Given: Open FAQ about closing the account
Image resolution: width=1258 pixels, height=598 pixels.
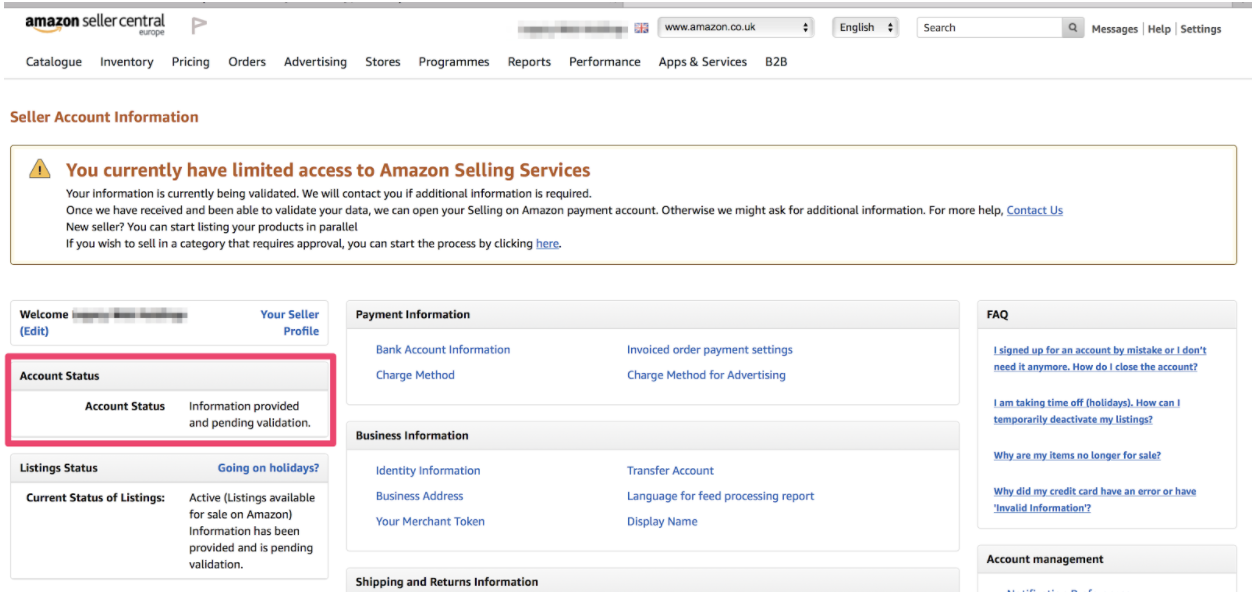Looking at the screenshot, I should click(1100, 358).
